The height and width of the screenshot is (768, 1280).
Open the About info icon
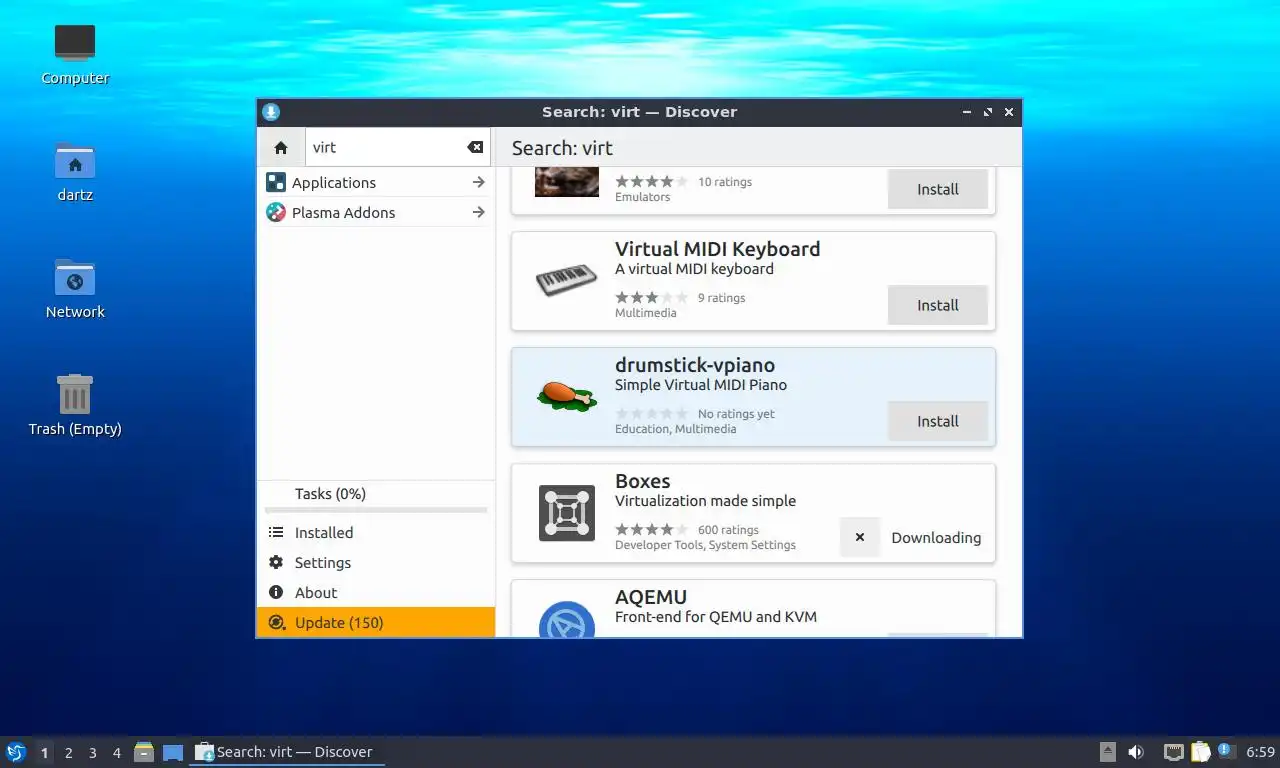pos(276,593)
